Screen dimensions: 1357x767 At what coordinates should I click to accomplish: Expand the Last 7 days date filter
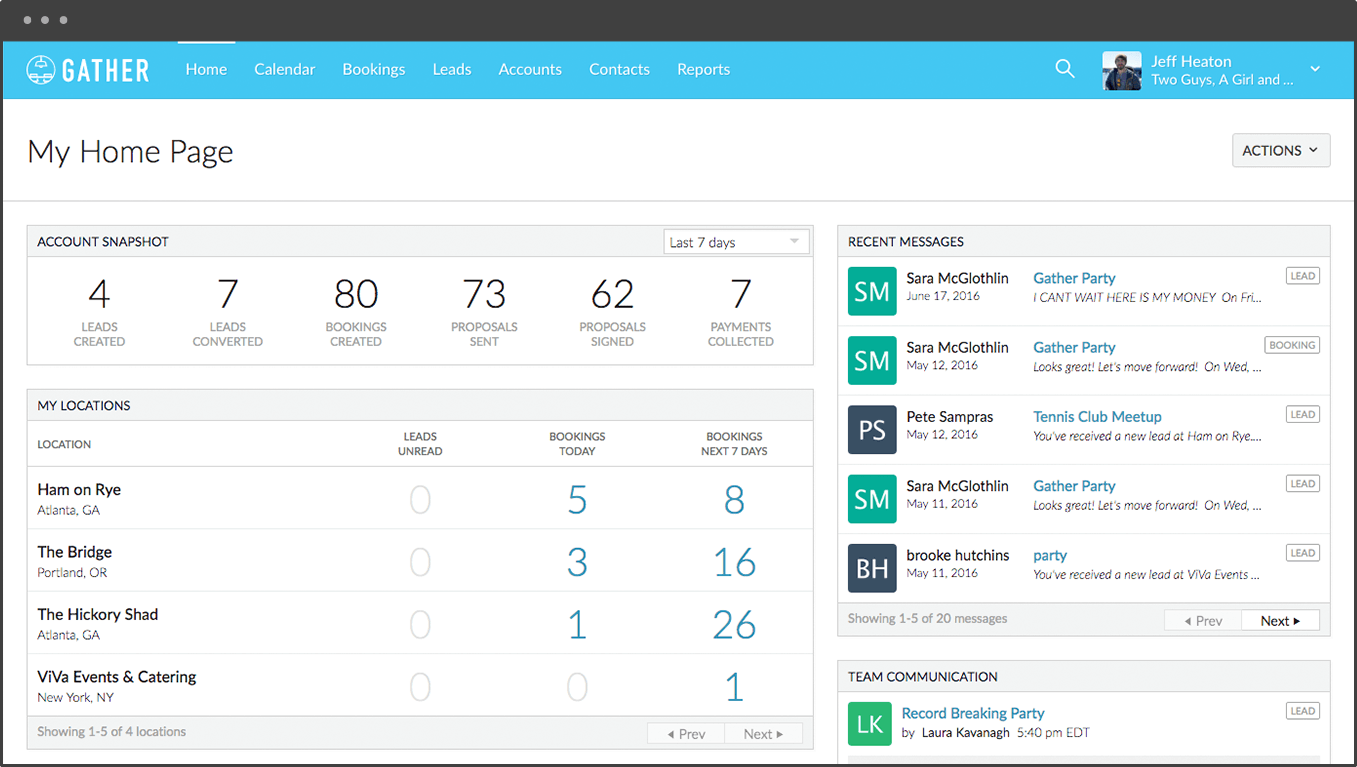pyautogui.click(x=736, y=242)
